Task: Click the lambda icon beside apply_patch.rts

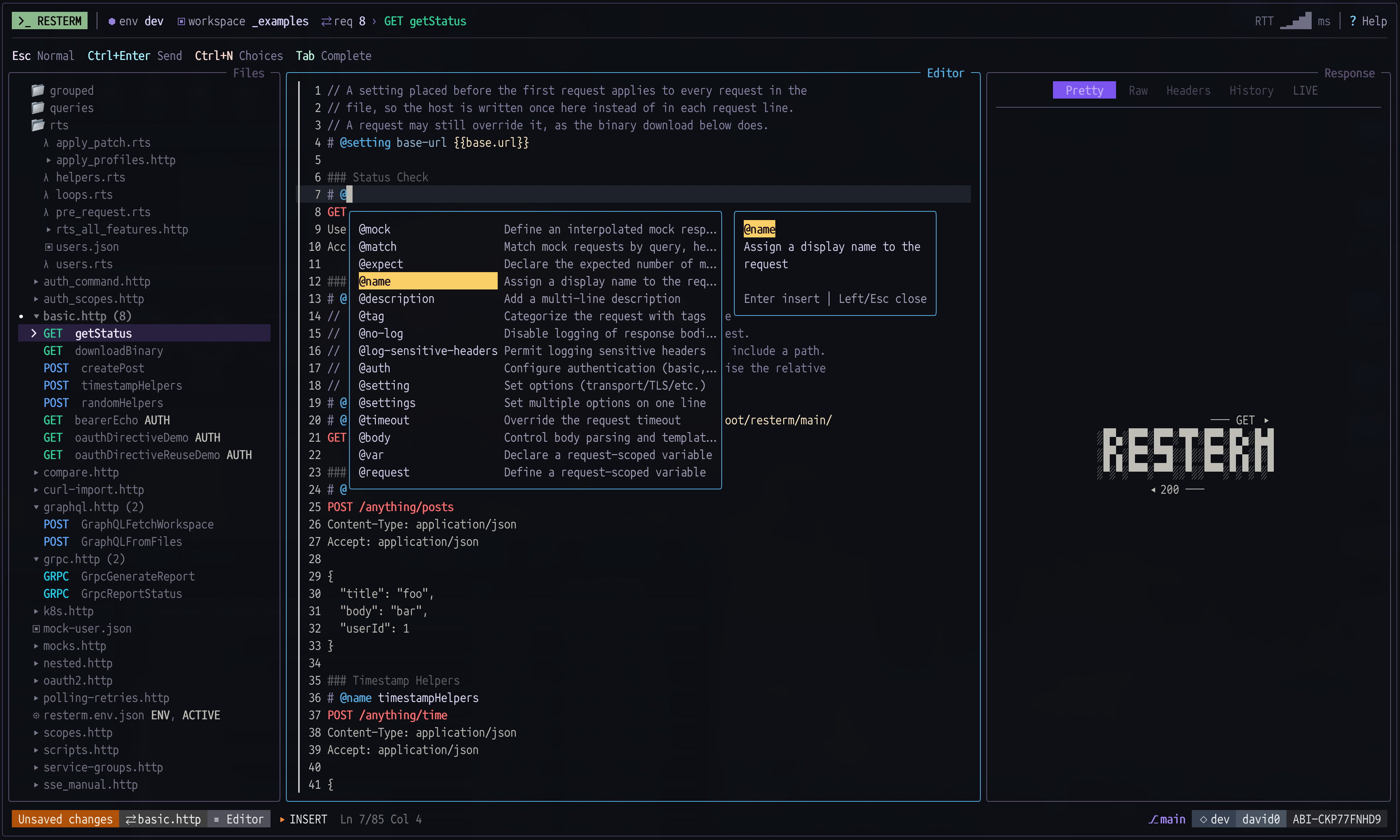Action: point(47,143)
